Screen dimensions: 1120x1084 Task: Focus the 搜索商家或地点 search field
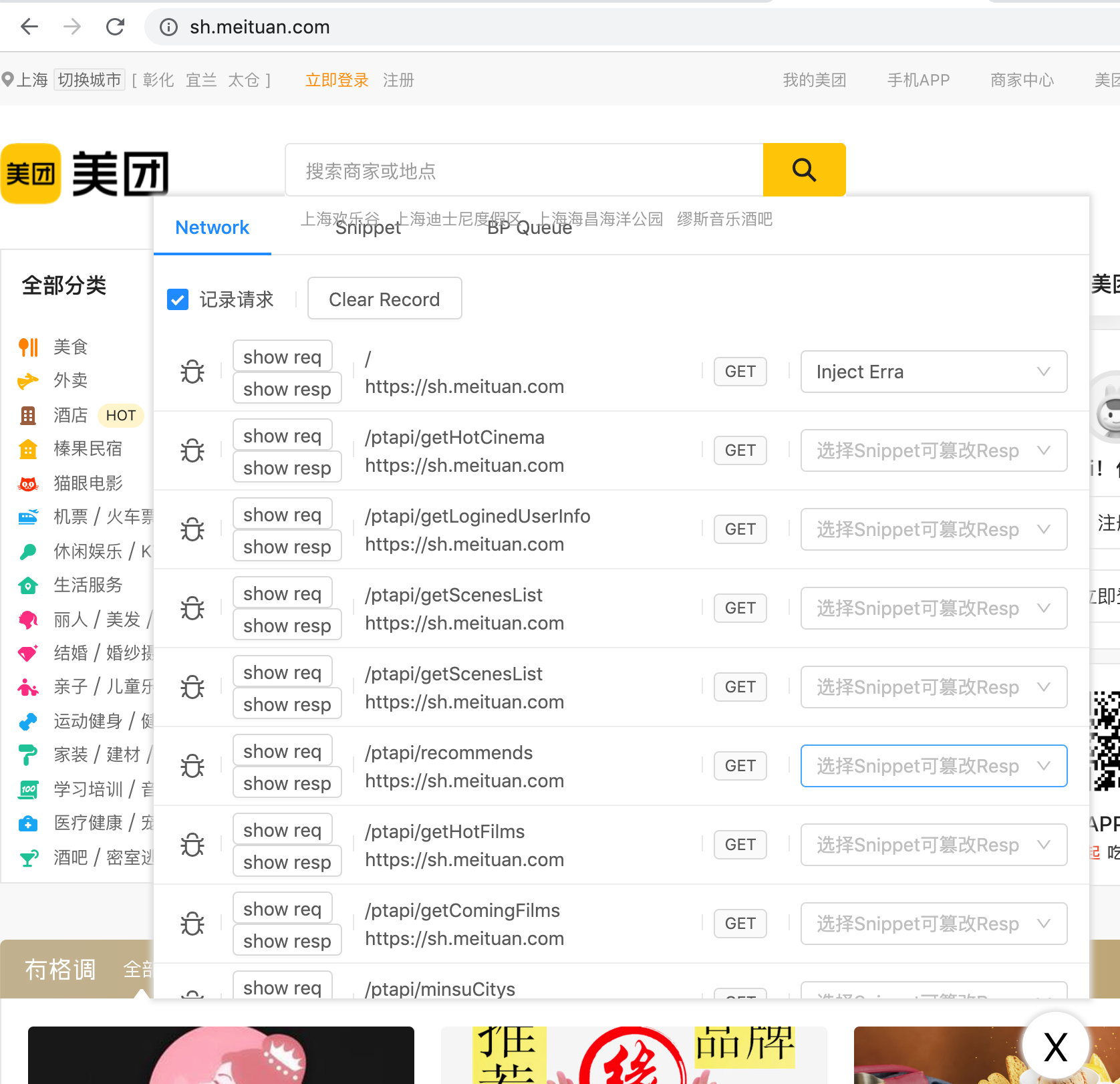(524, 171)
